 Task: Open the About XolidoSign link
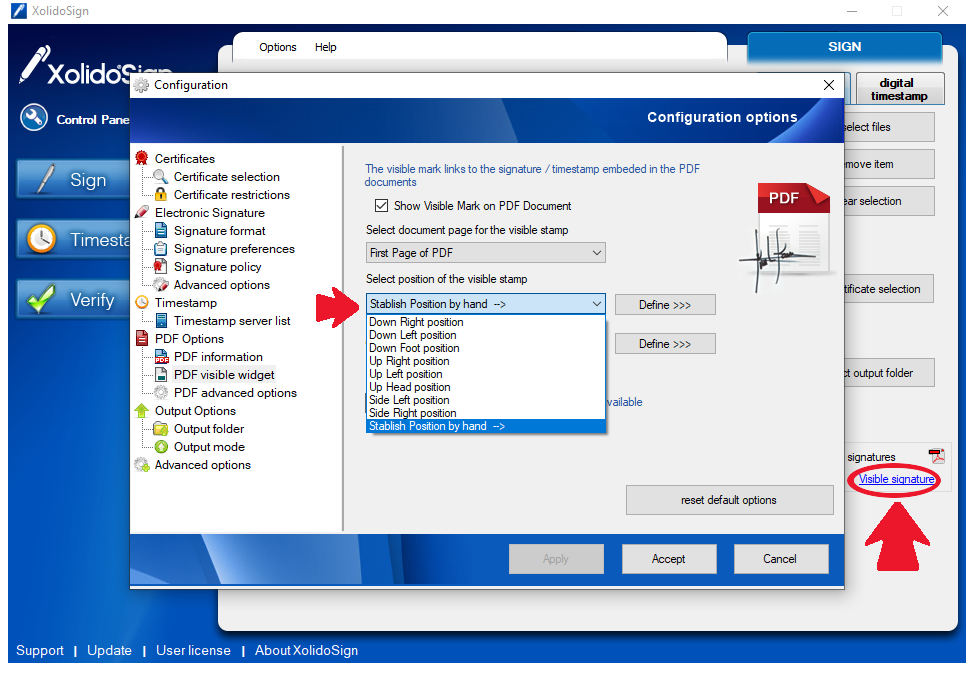click(x=307, y=650)
